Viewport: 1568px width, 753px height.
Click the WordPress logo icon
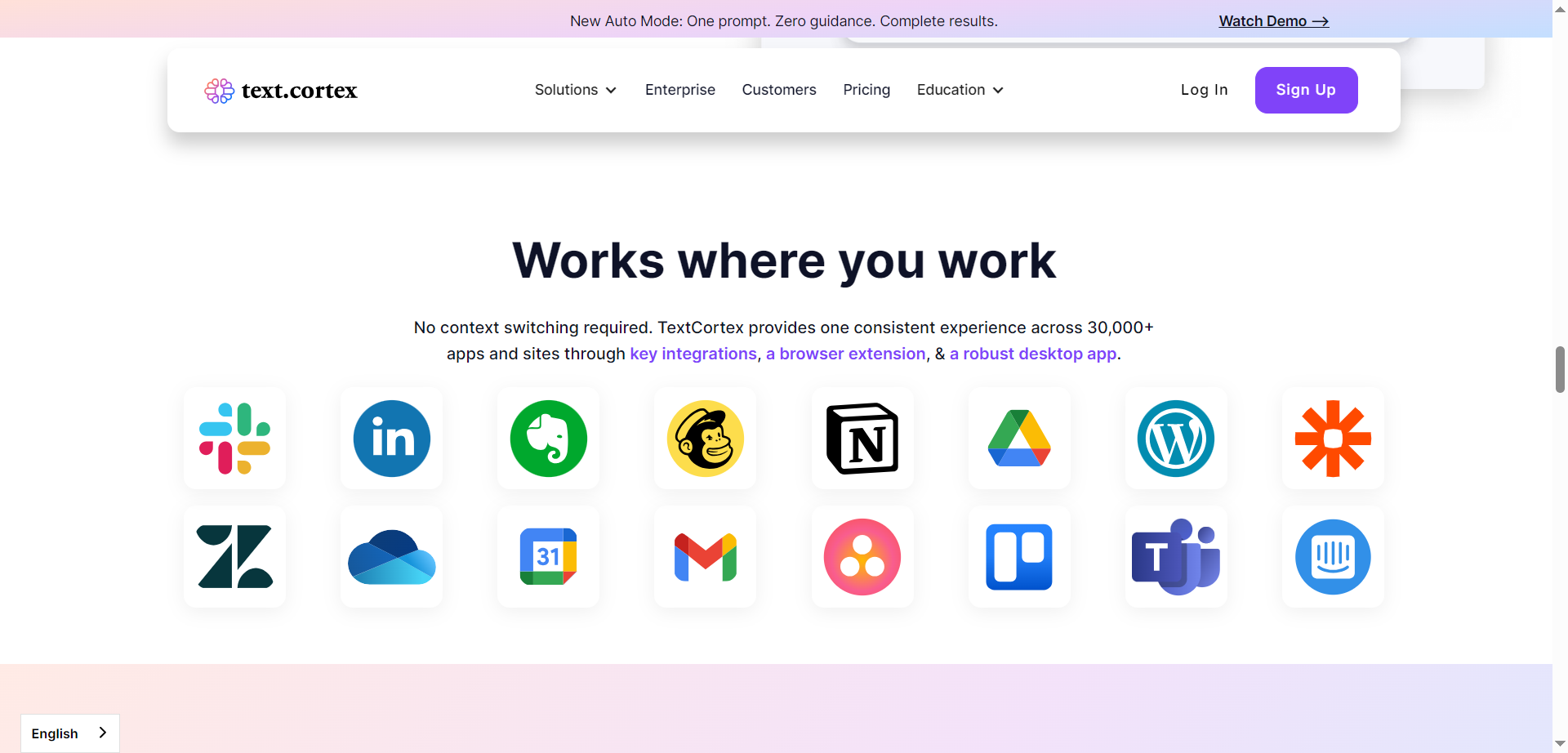[1176, 439]
